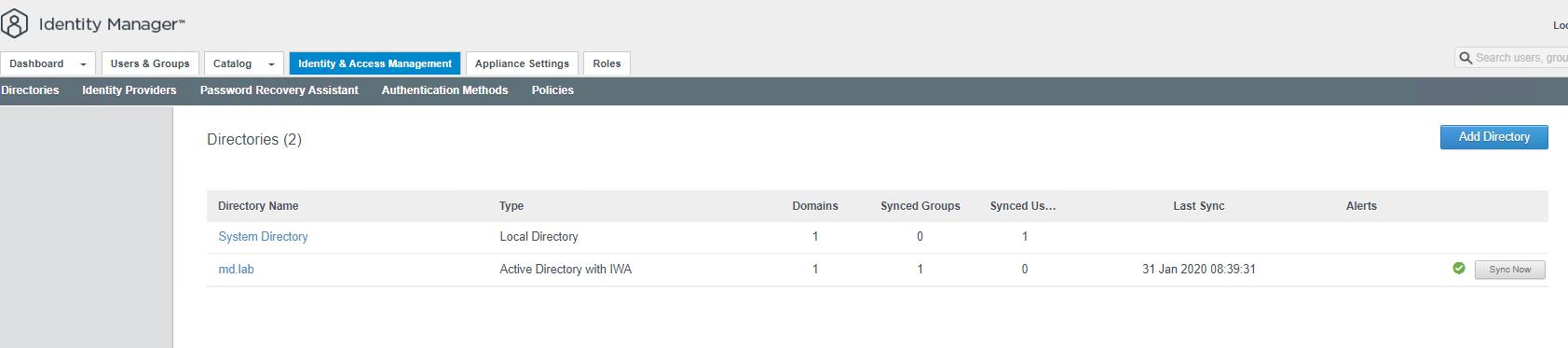Screen dimensions: 1568x348
Task: Go to Directories submenu
Action: point(30,90)
